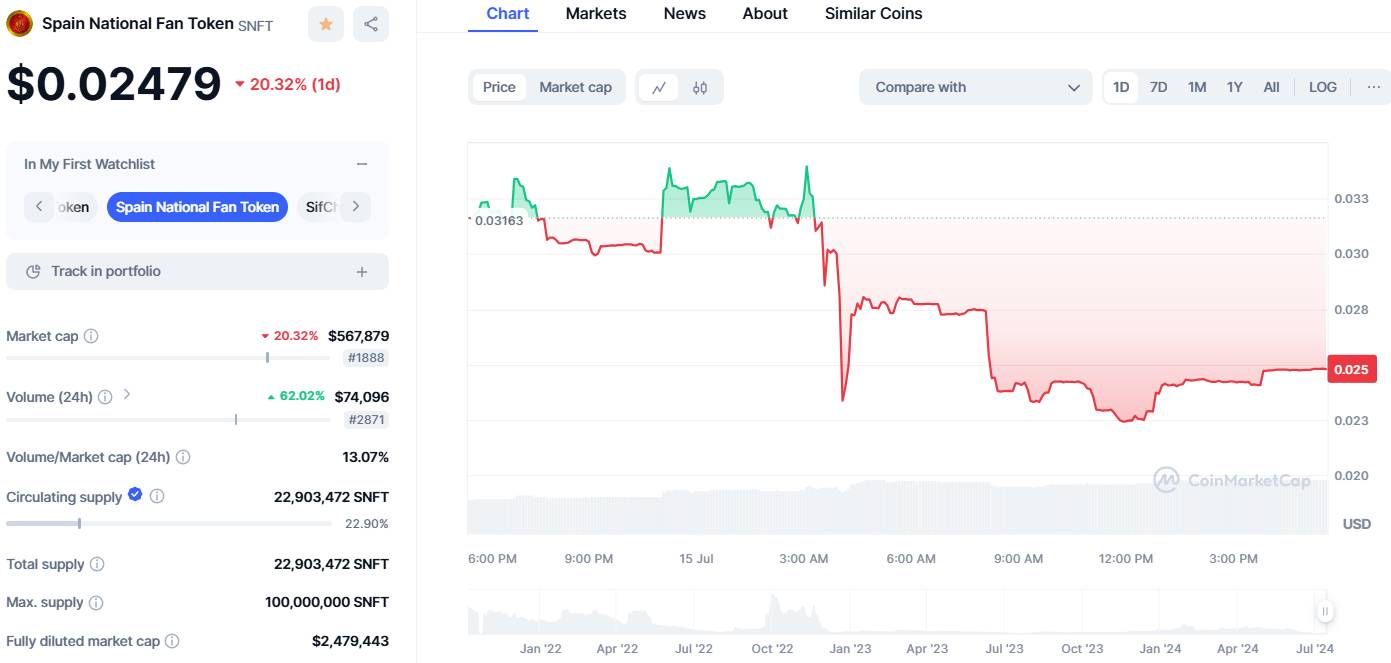
Task: Open the Markets tab
Action: click(596, 14)
